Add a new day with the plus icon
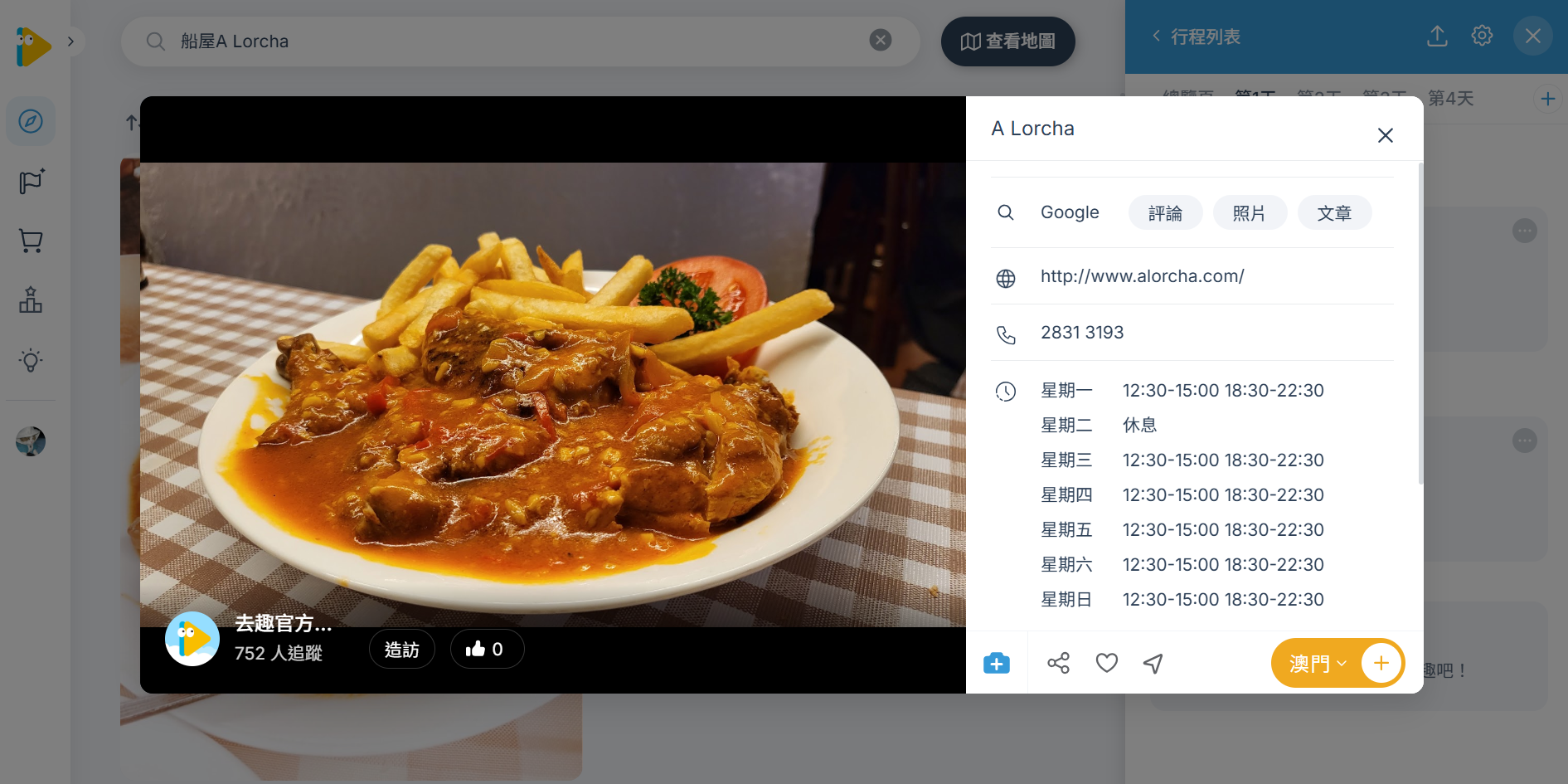 (1547, 99)
